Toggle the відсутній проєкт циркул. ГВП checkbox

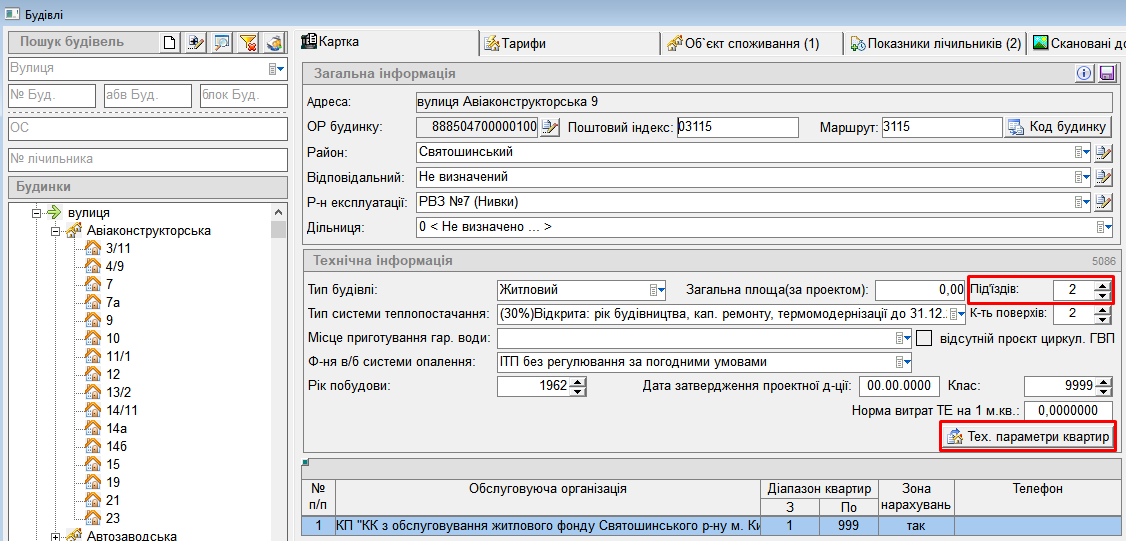click(924, 338)
